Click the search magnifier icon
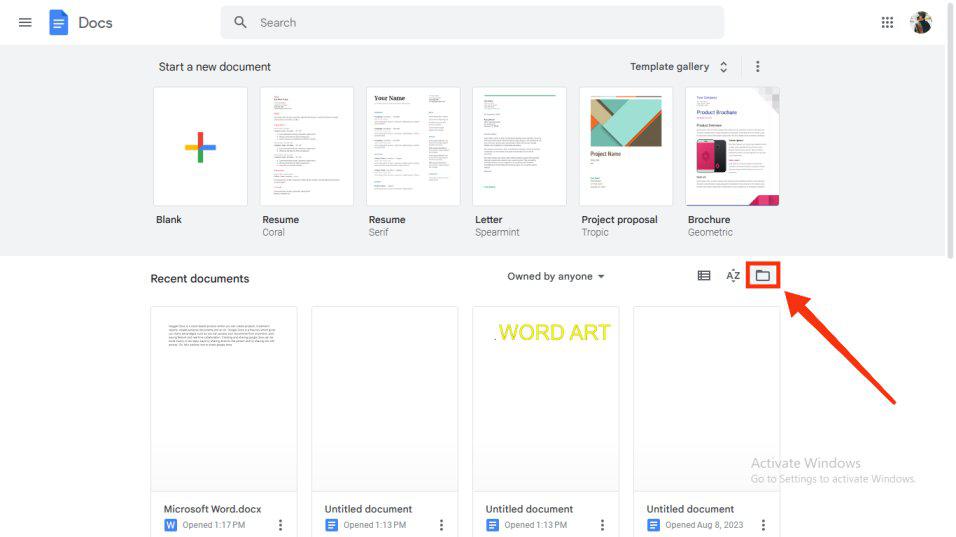Screen dimensions: 956x537 (240, 23)
